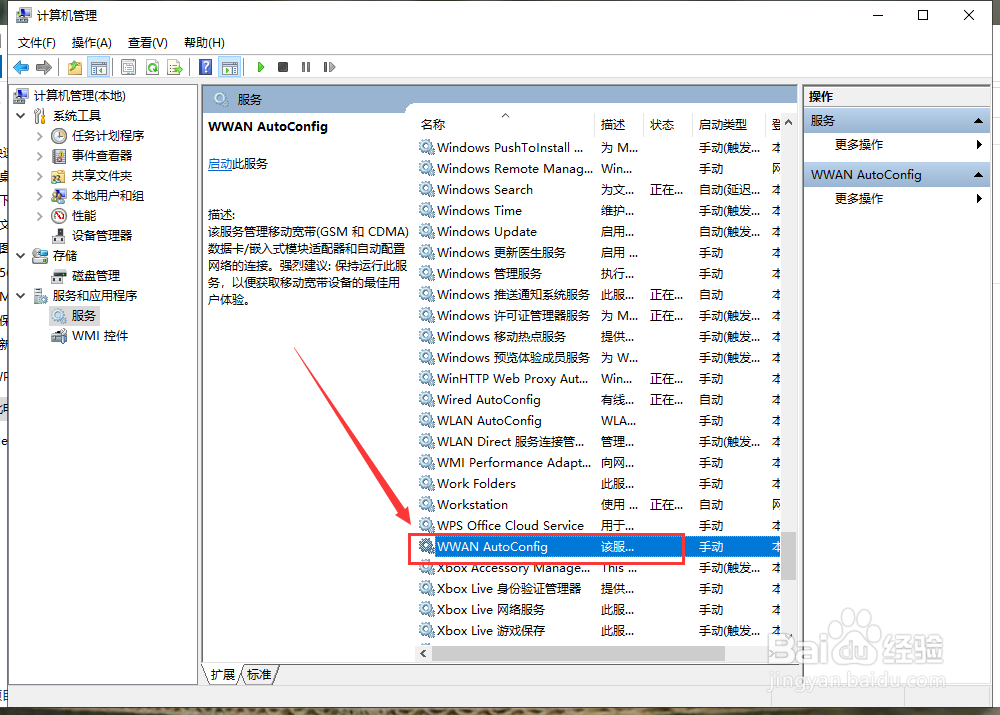The height and width of the screenshot is (715, 1000).
Task: Open the 查看(V) menu
Action: [x=147, y=43]
